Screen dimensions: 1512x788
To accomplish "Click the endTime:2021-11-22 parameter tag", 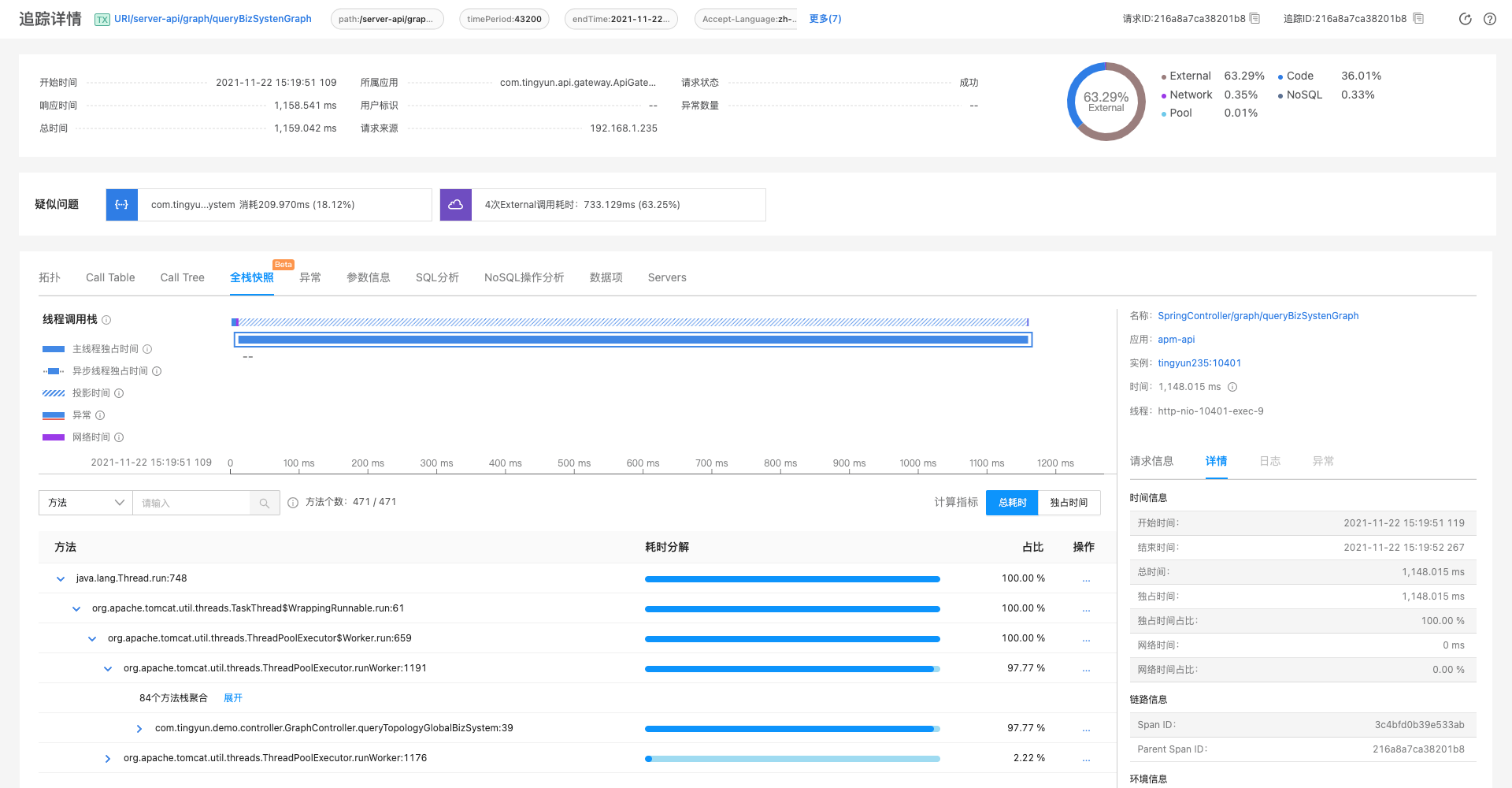I will 621,19.
